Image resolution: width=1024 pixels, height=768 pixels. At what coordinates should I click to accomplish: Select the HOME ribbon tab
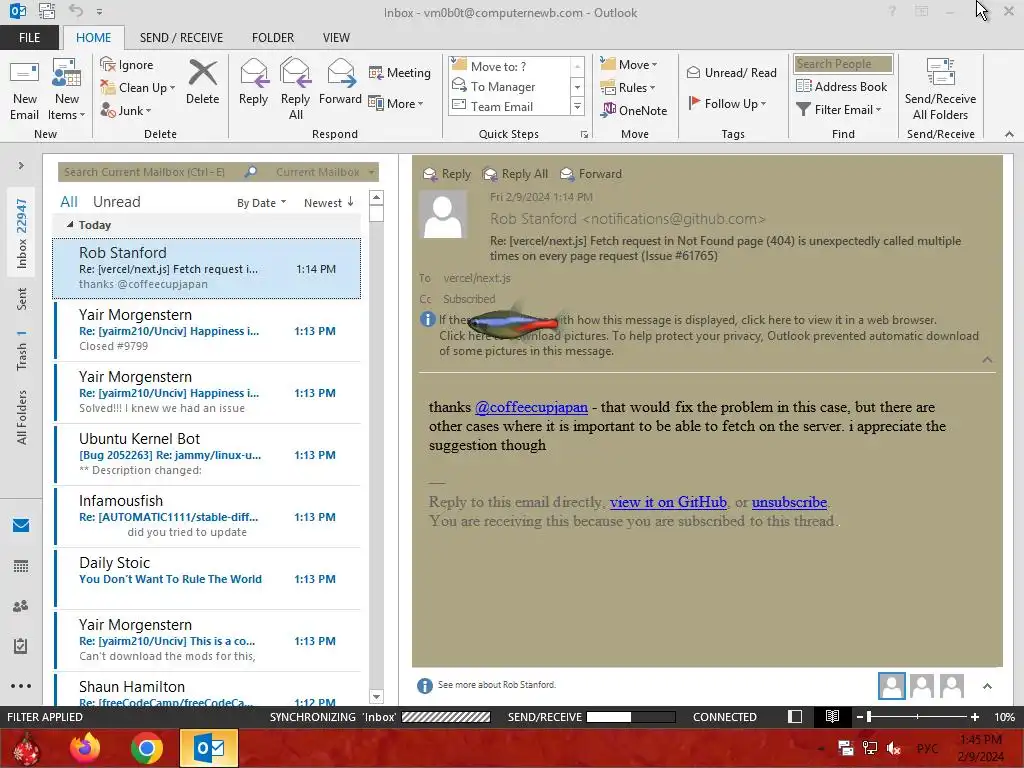click(x=93, y=37)
